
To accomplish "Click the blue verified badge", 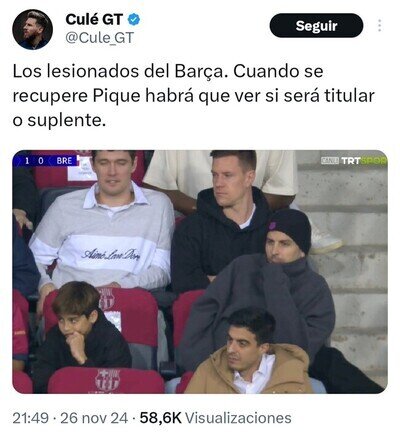I will 134,20.
